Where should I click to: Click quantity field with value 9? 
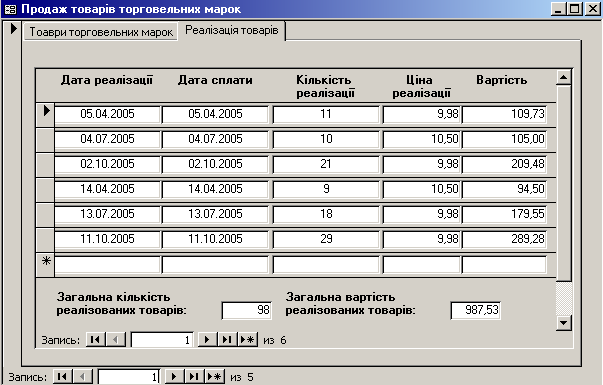click(326, 189)
